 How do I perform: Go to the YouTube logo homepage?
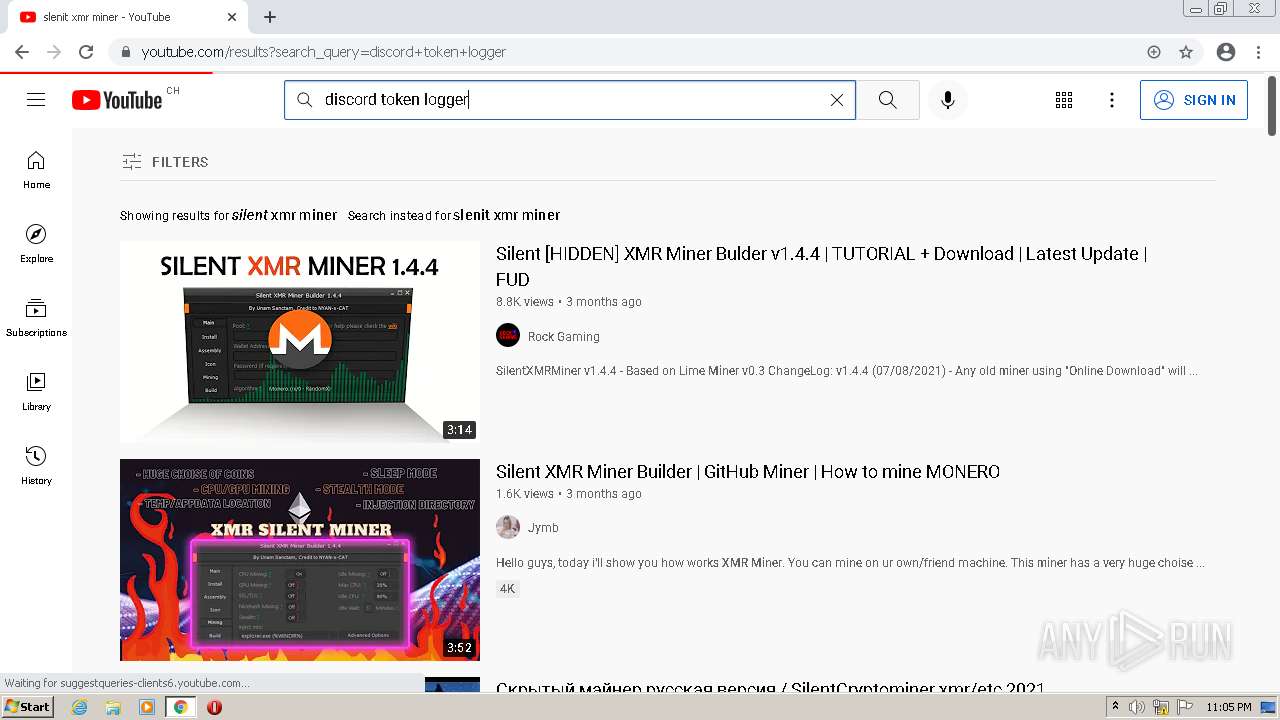(x=116, y=100)
